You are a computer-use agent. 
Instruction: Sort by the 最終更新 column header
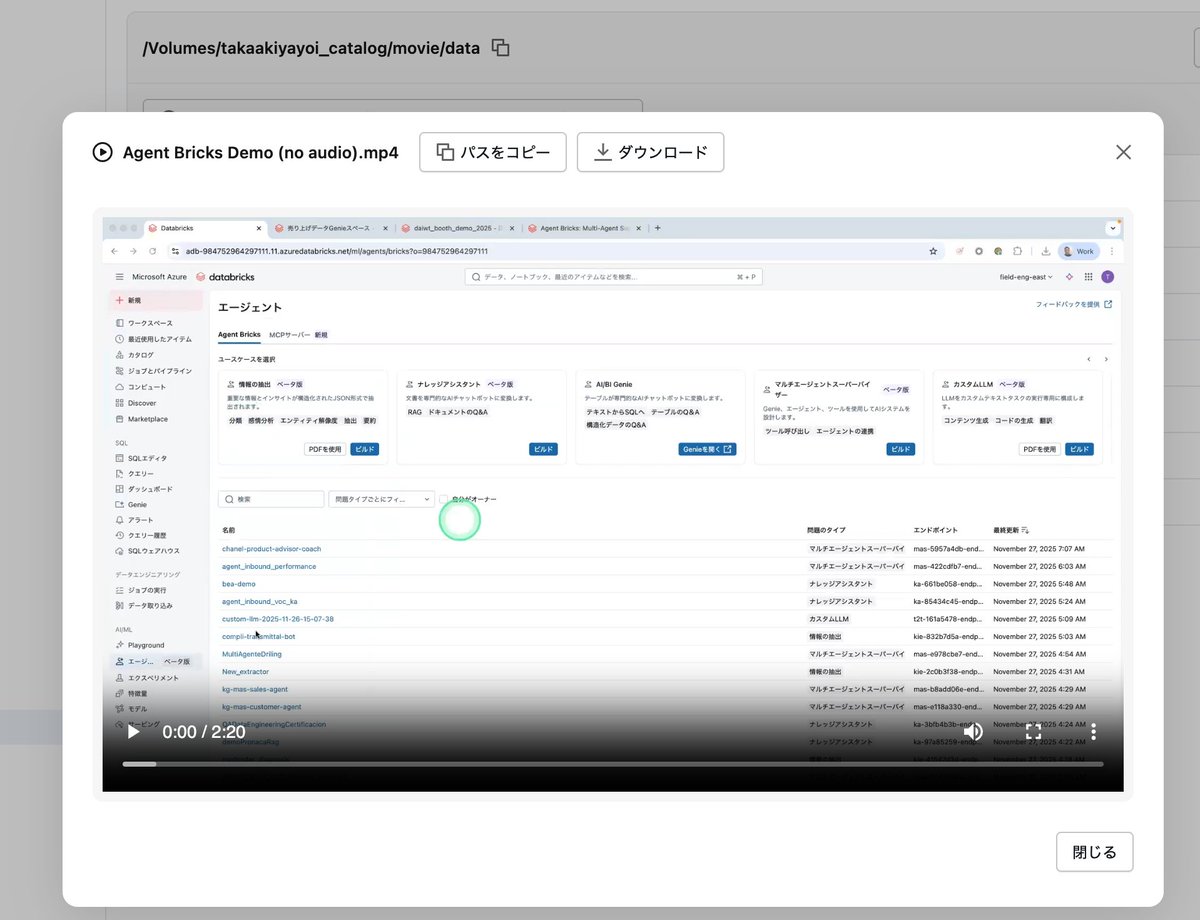coord(1011,530)
